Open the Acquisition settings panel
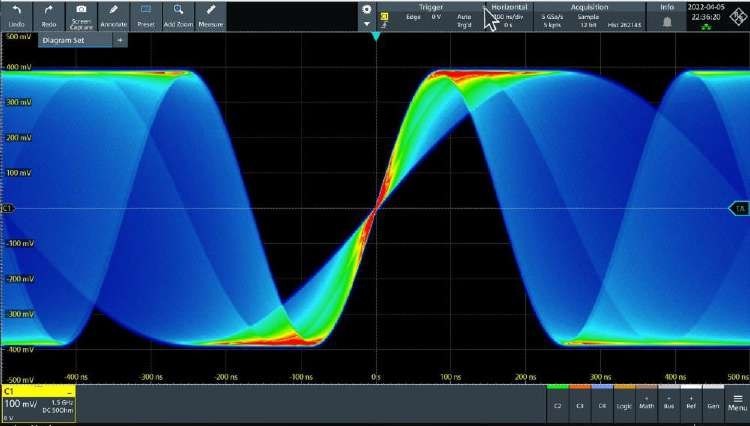 (590, 15)
